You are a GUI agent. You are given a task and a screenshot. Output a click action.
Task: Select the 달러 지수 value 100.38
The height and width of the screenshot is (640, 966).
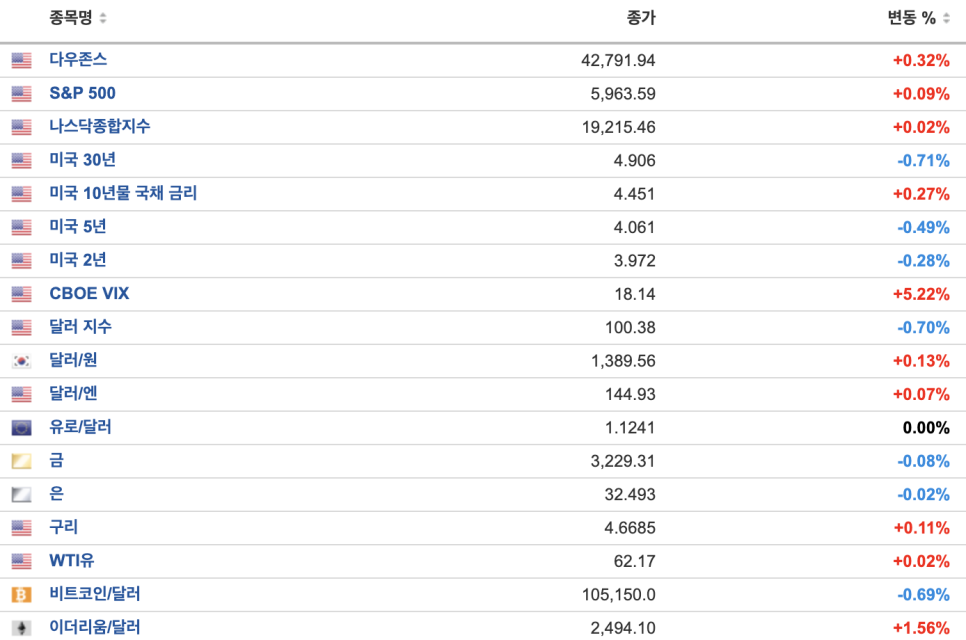click(630, 327)
